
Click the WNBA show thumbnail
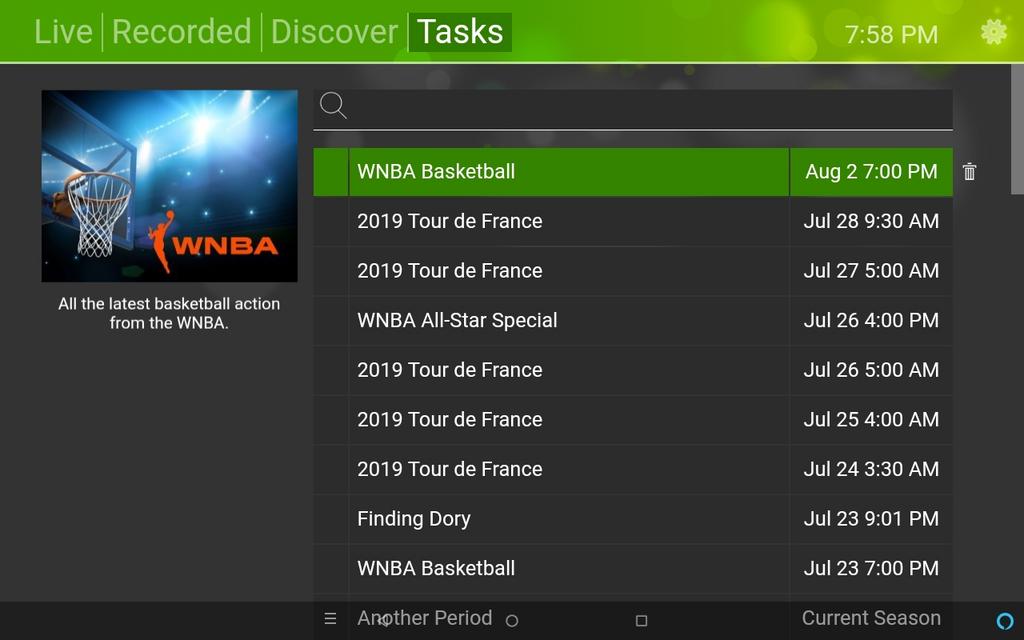pyautogui.click(x=169, y=186)
